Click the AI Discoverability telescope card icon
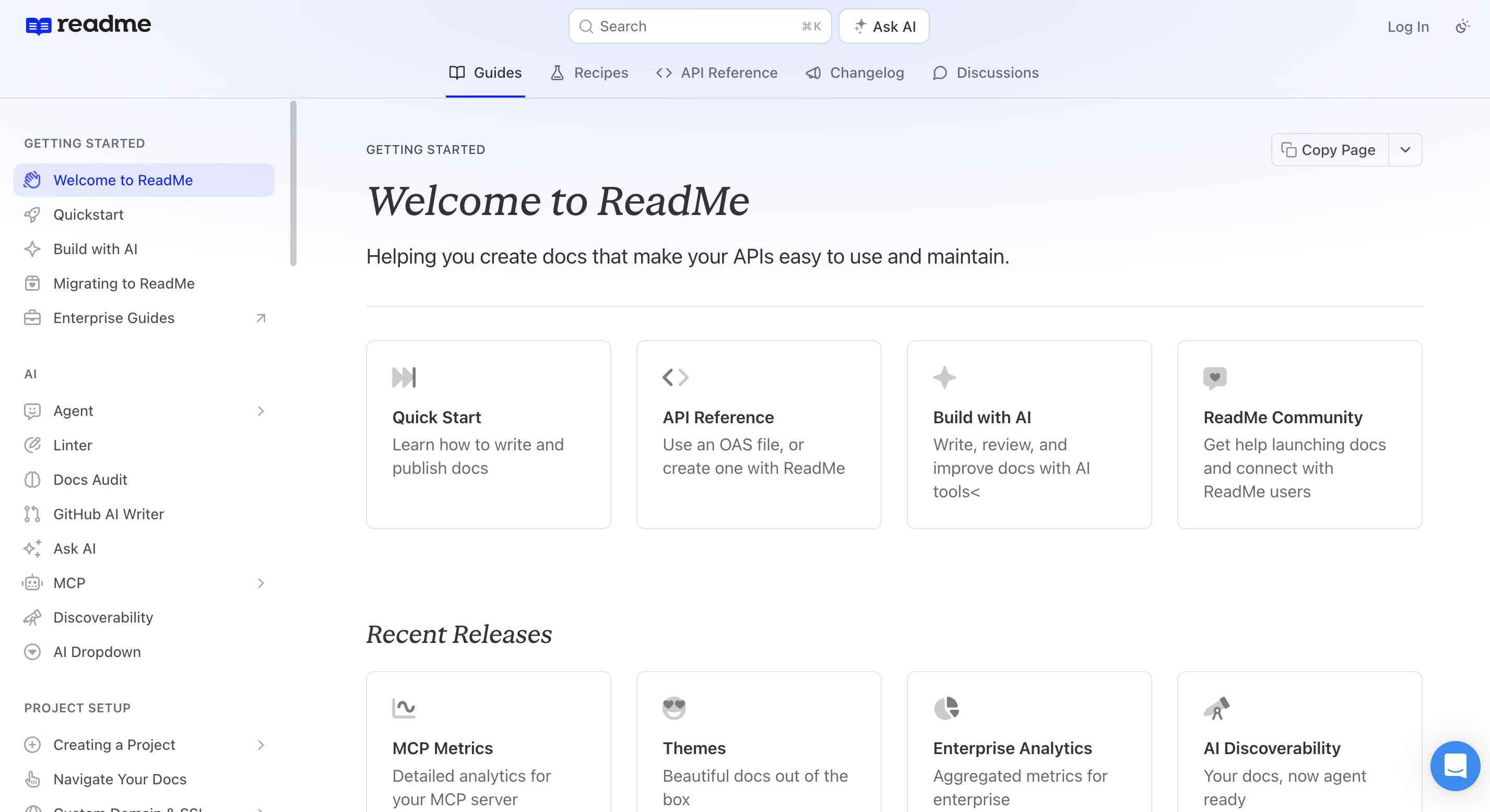 (x=1216, y=708)
